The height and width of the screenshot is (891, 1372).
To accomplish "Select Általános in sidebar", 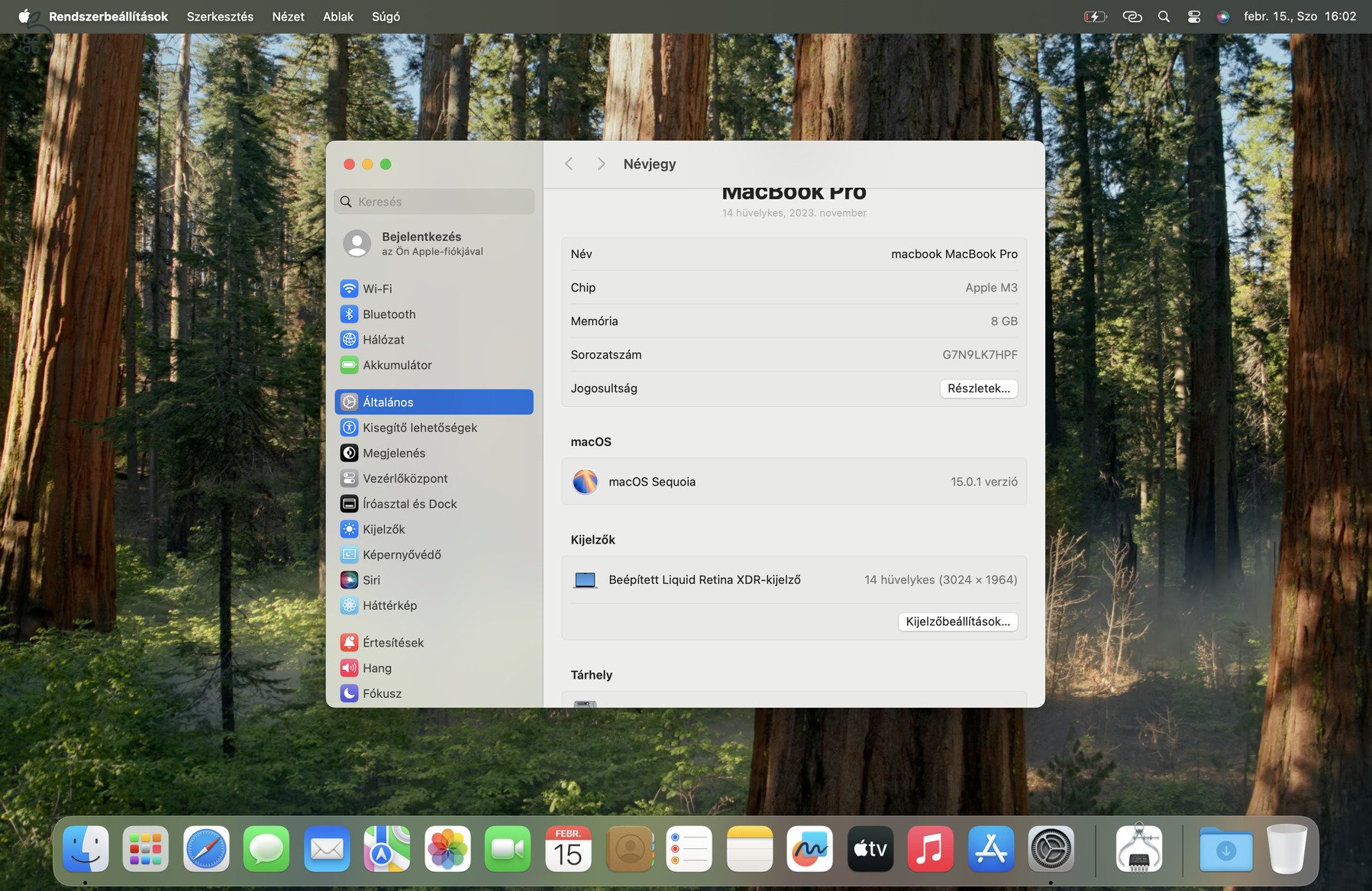I will pyautogui.click(x=434, y=402).
